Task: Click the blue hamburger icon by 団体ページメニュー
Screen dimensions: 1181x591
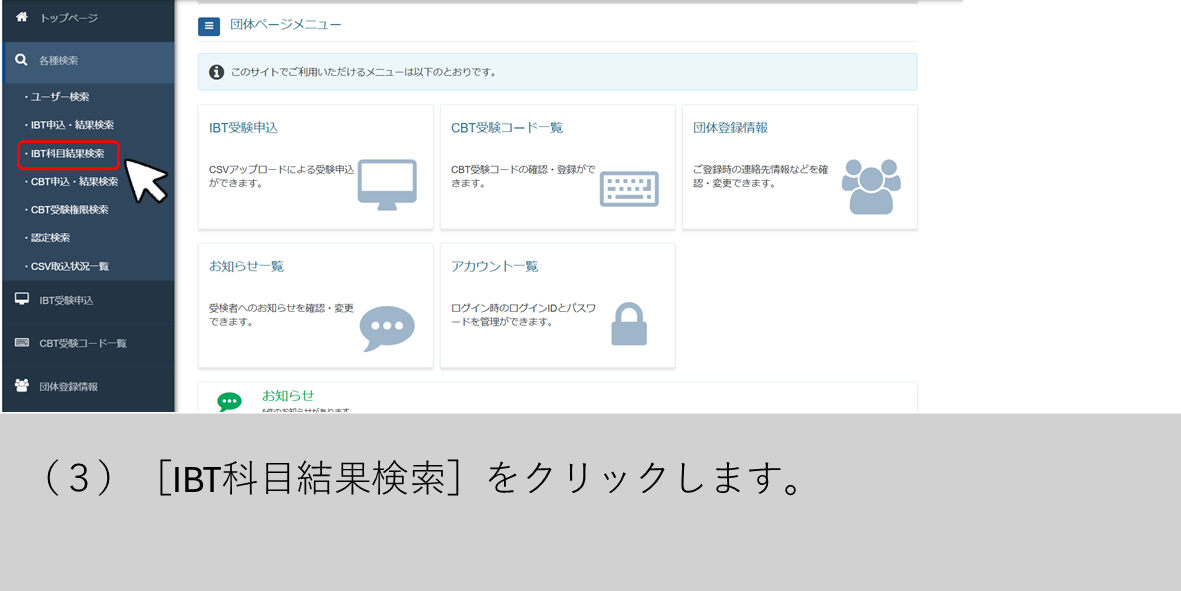Action: click(209, 26)
